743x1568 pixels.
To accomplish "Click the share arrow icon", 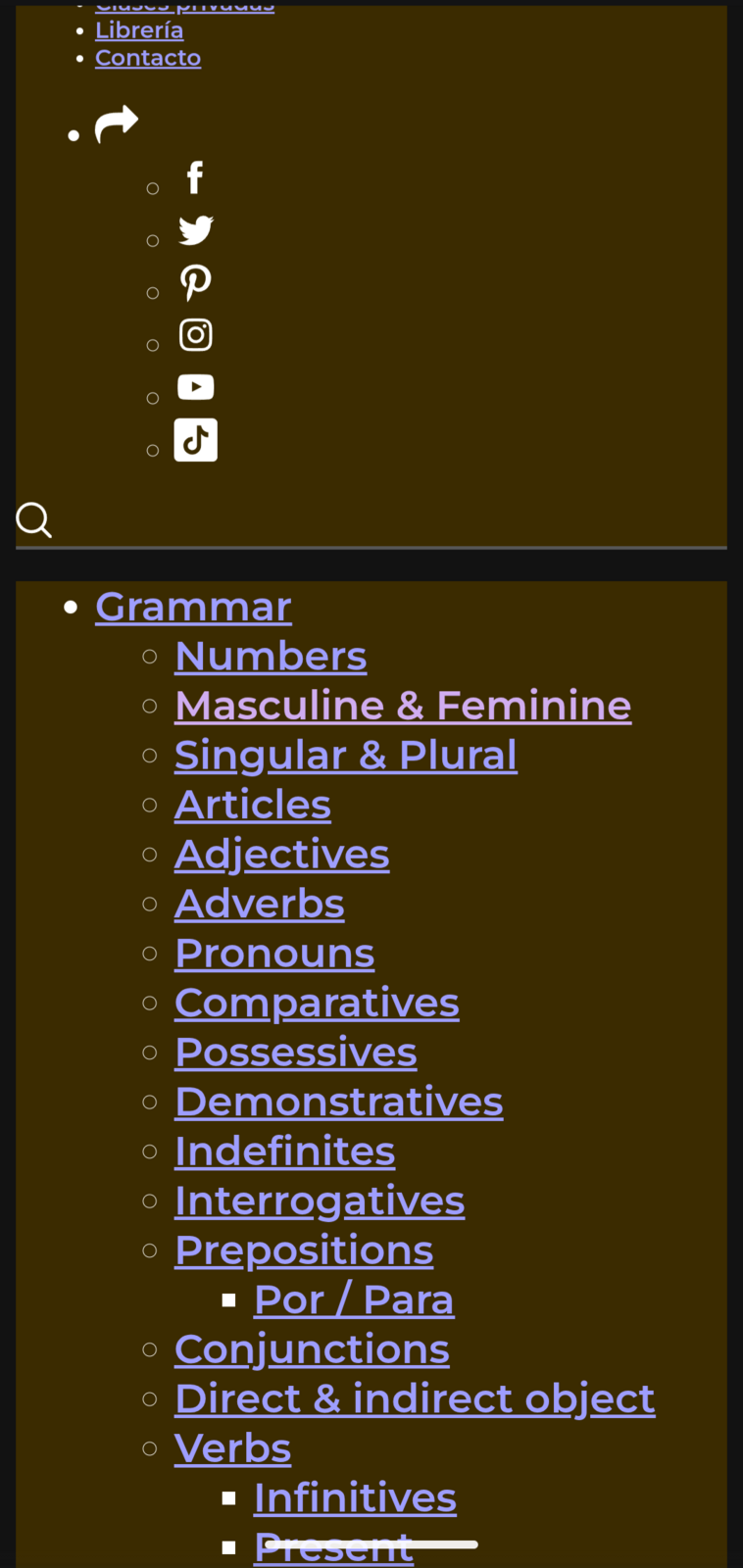I will click(x=116, y=124).
